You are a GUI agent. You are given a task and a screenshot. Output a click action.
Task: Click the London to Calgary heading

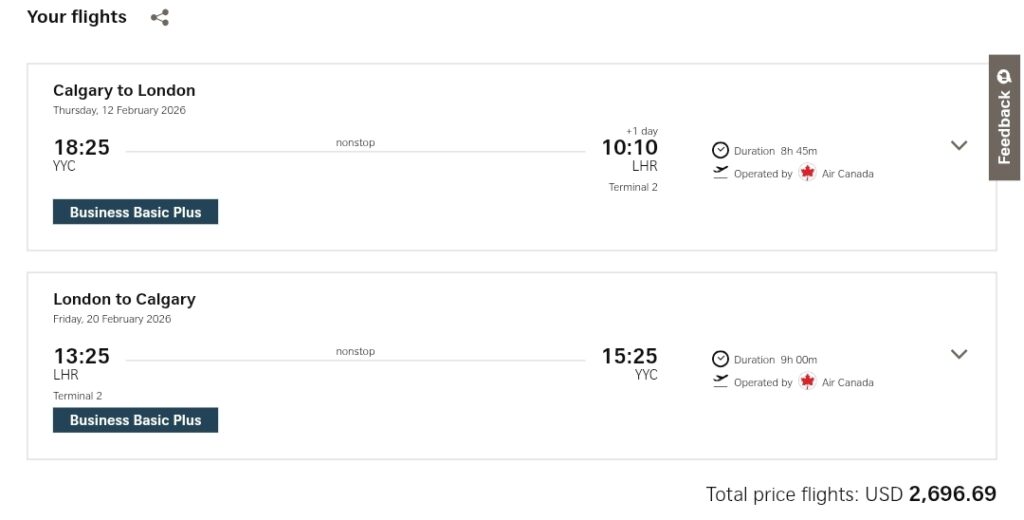124,299
